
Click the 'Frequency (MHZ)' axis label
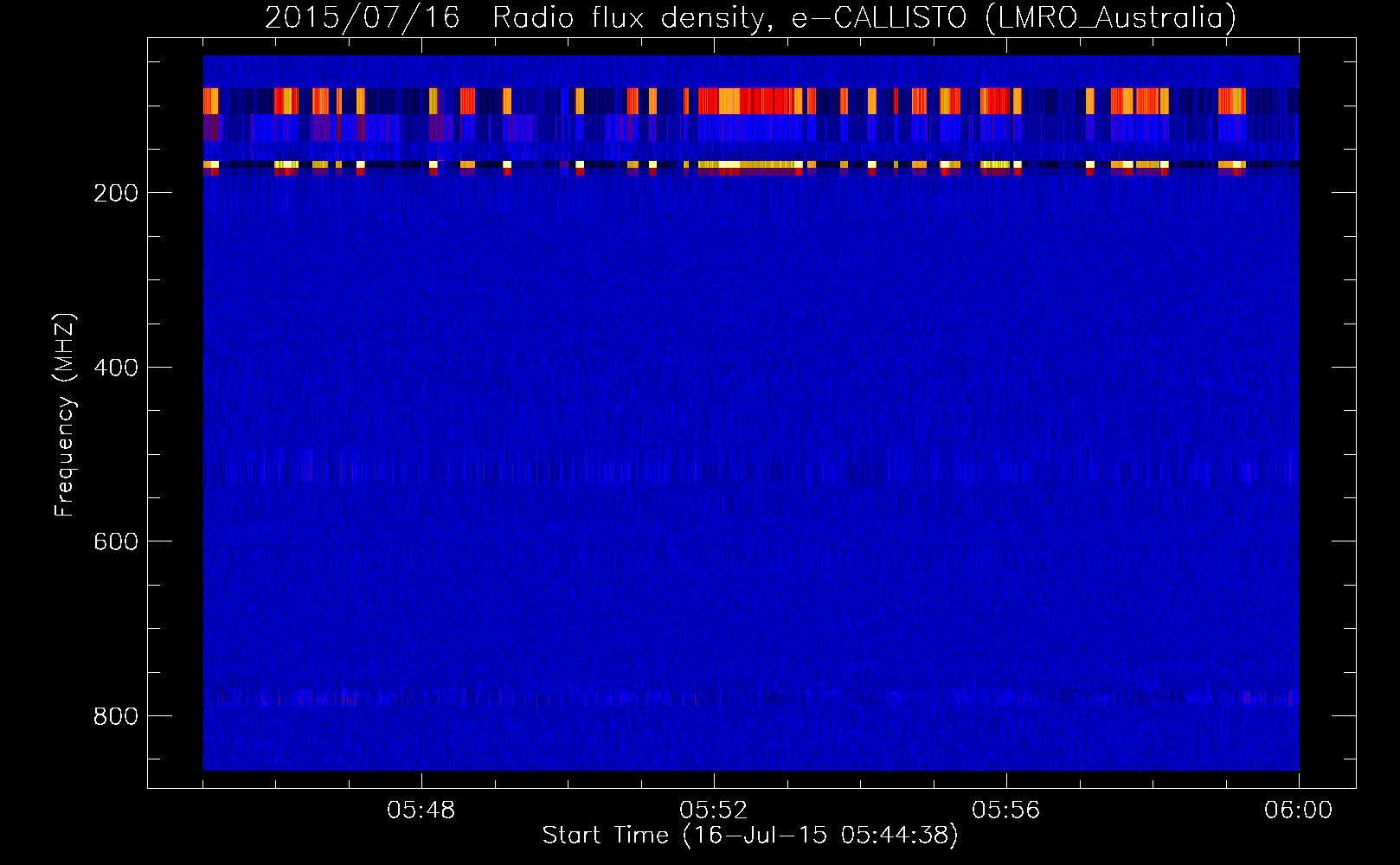(65, 415)
